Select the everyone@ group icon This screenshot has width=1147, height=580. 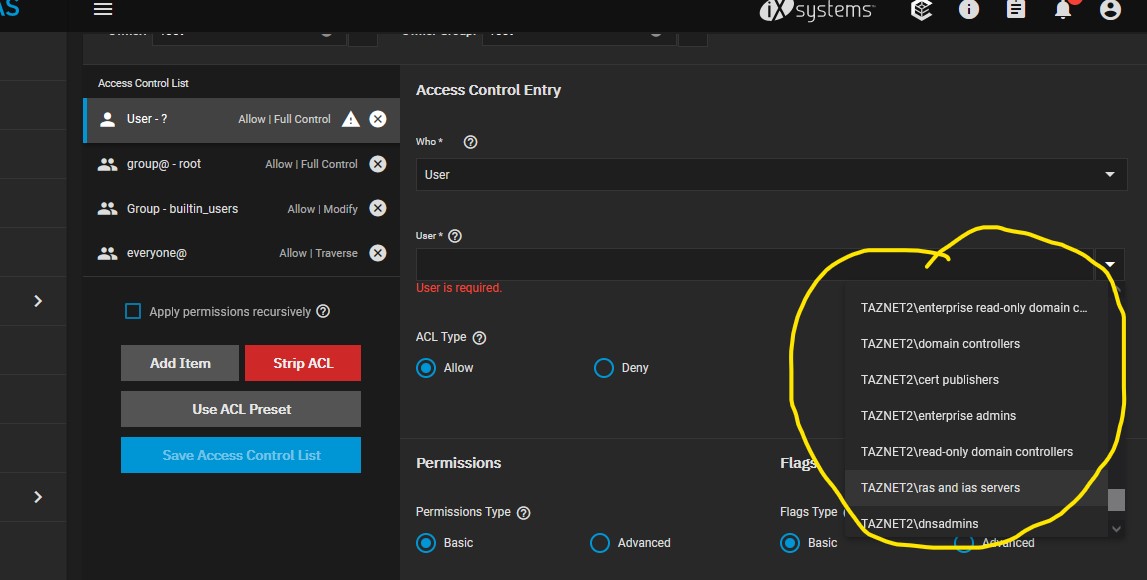click(x=108, y=254)
